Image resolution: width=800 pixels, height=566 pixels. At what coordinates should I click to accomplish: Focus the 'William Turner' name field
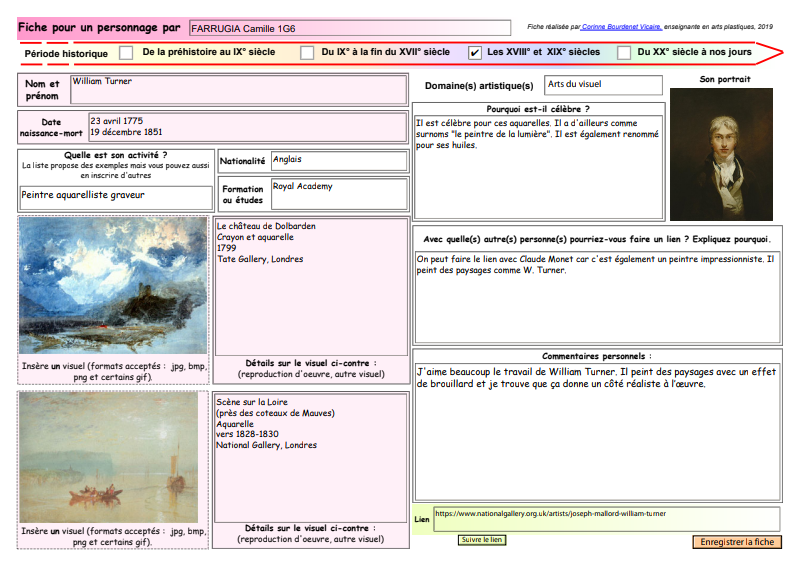pos(238,90)
